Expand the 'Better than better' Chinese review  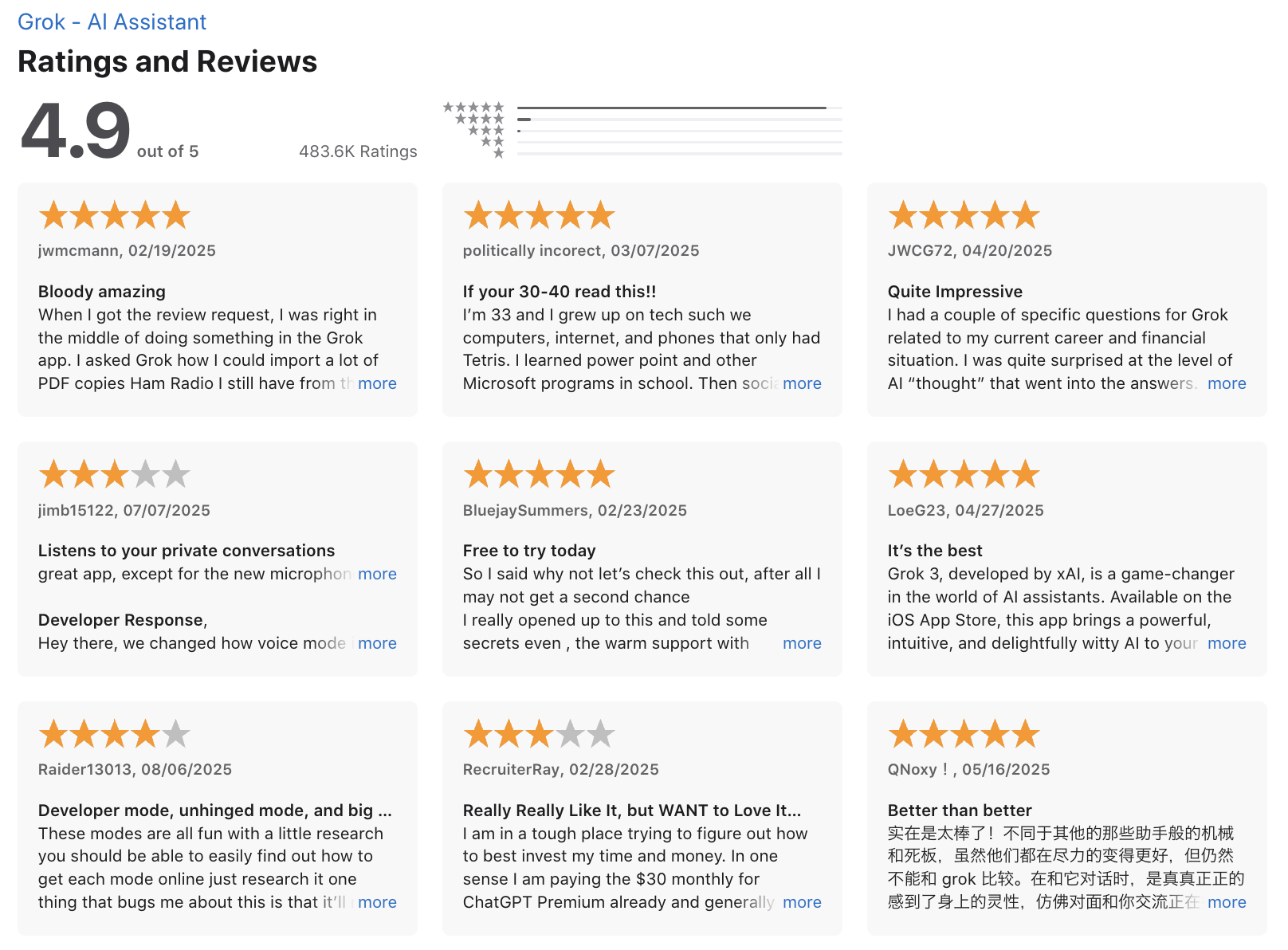[x=1227, y=902]
